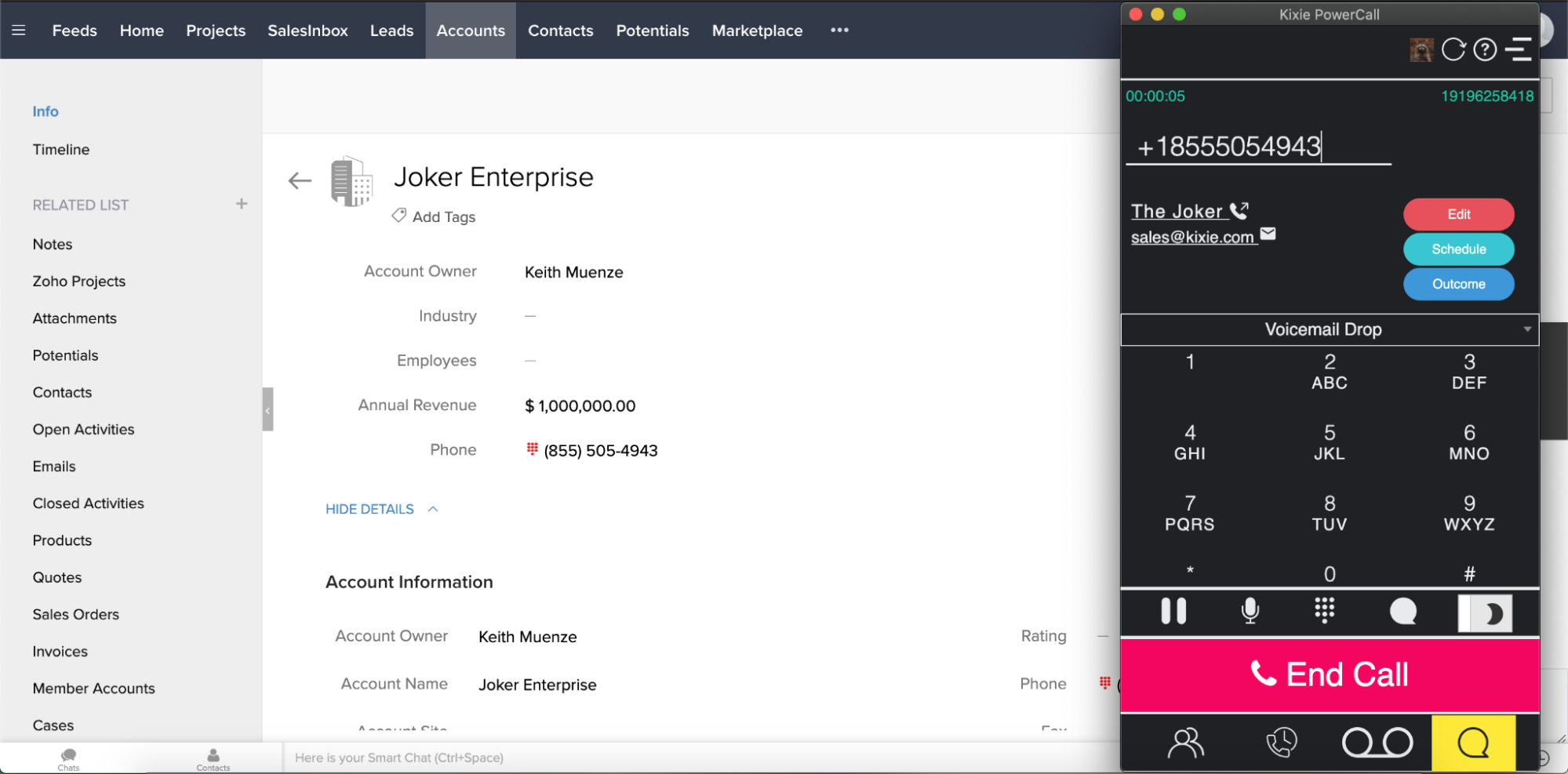Open Kixie help question mark
Image resolution: width=1568 pixels, height=774 pixels.
pyautogui.click(x=1485, y=49)
